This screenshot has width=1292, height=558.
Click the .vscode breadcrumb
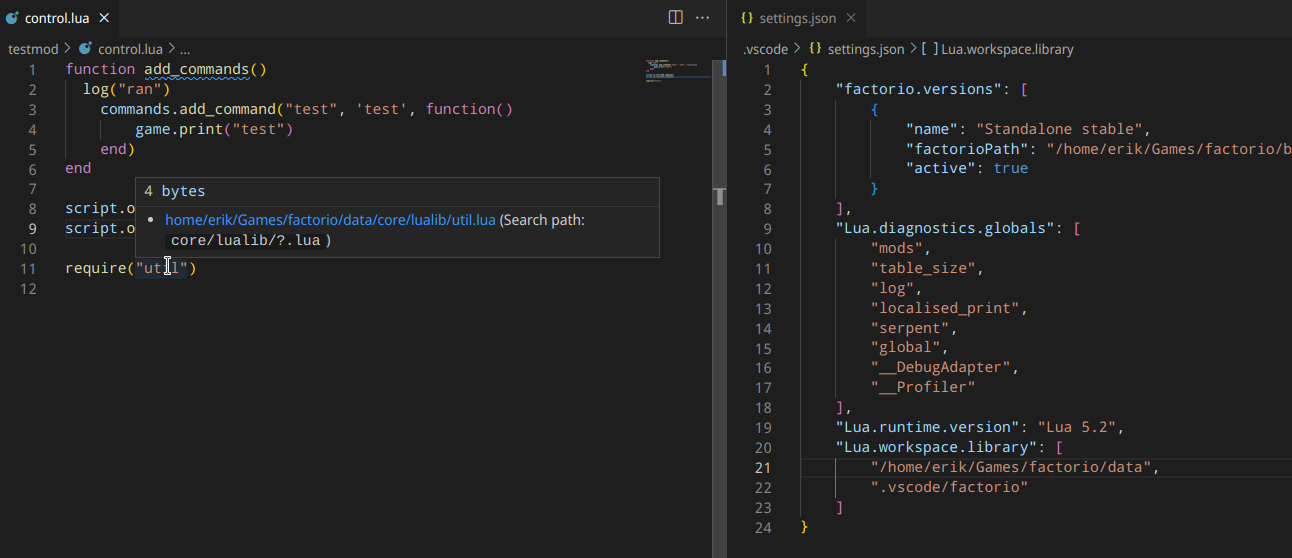pos(766,48)
